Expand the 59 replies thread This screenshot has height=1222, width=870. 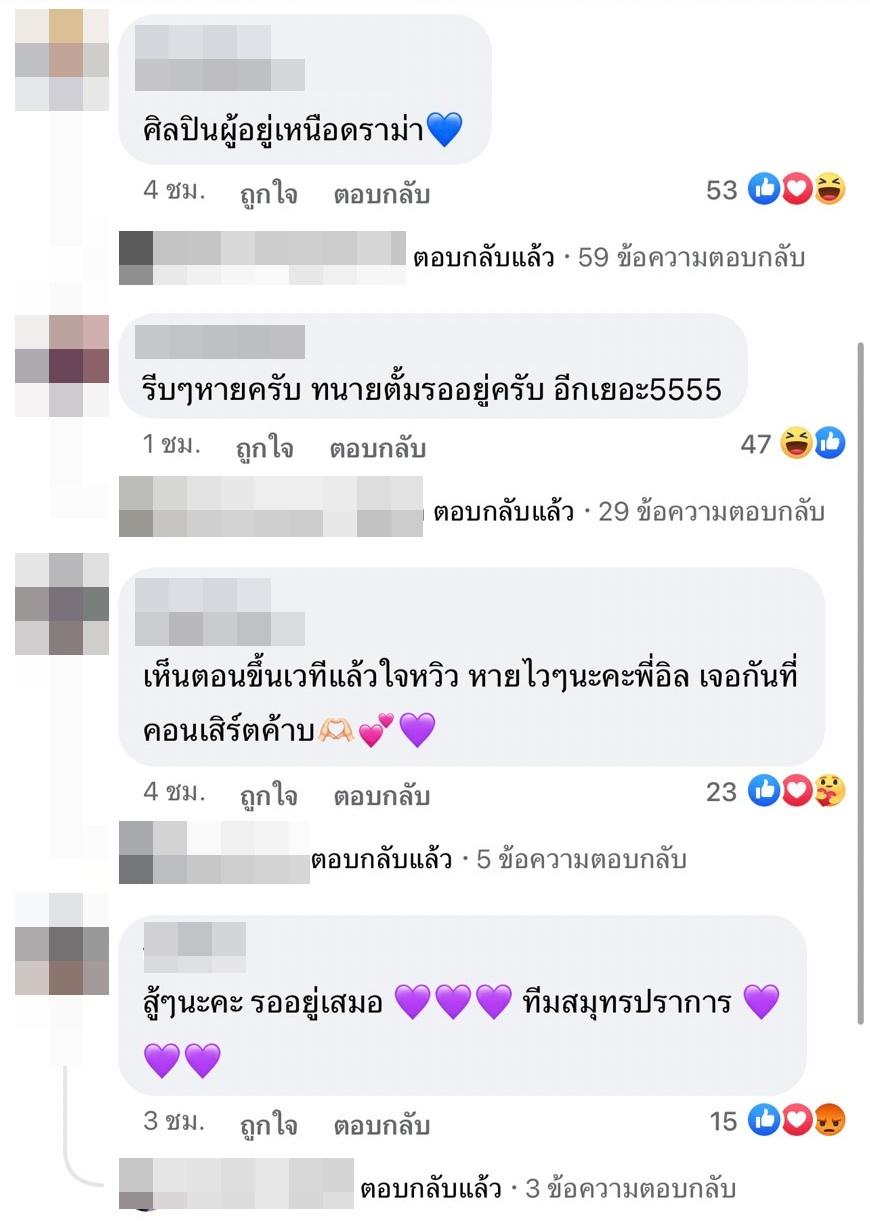click(609, 258)
